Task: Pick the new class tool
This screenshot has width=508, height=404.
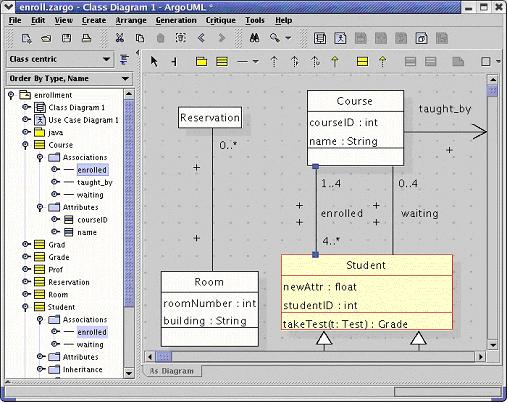Action: click(222, 62)
